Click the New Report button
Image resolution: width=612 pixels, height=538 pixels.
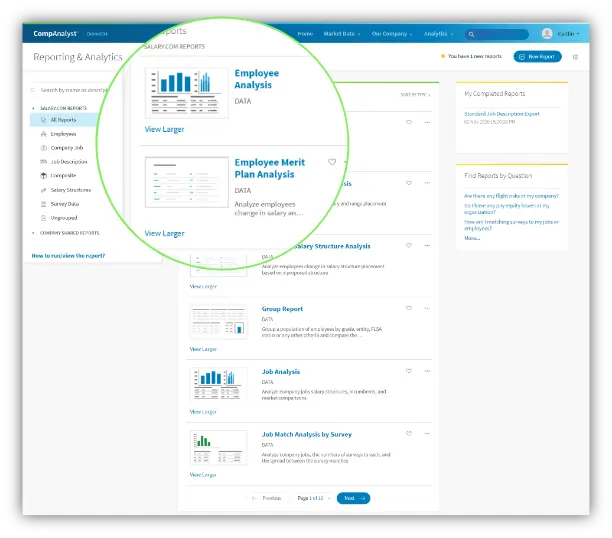point(537,57)
